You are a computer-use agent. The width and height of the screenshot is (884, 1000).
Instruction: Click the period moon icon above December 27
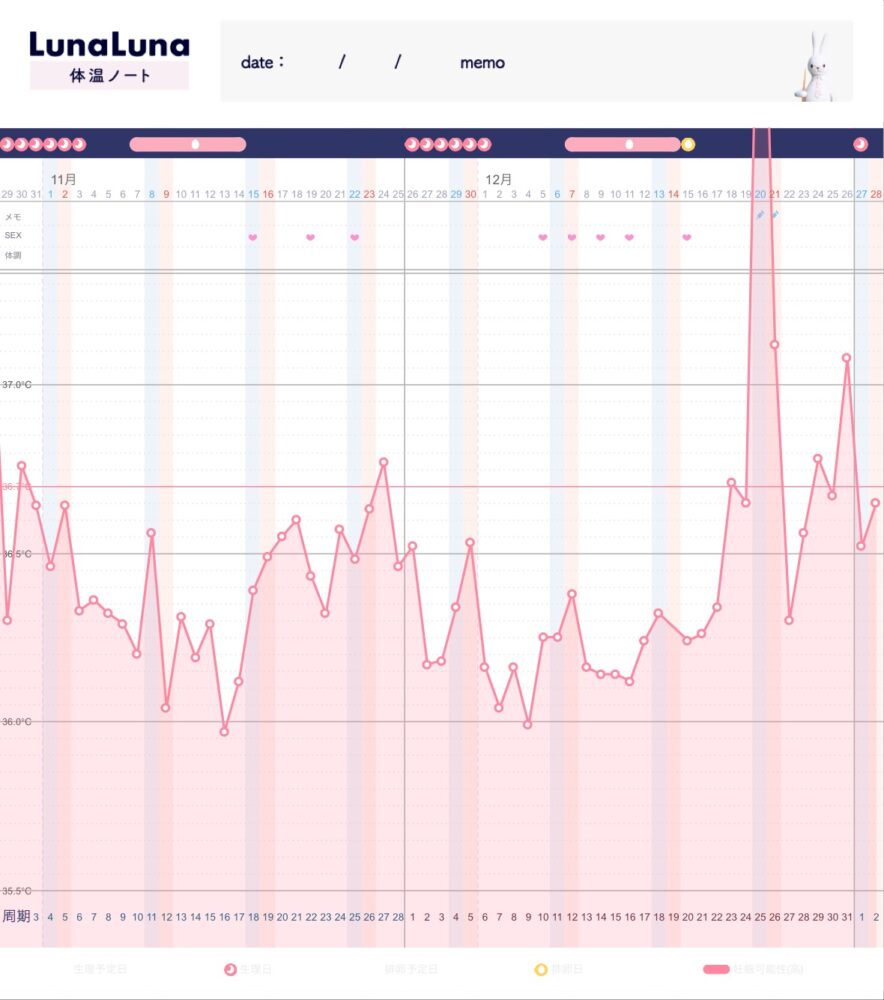coord(860,144)
